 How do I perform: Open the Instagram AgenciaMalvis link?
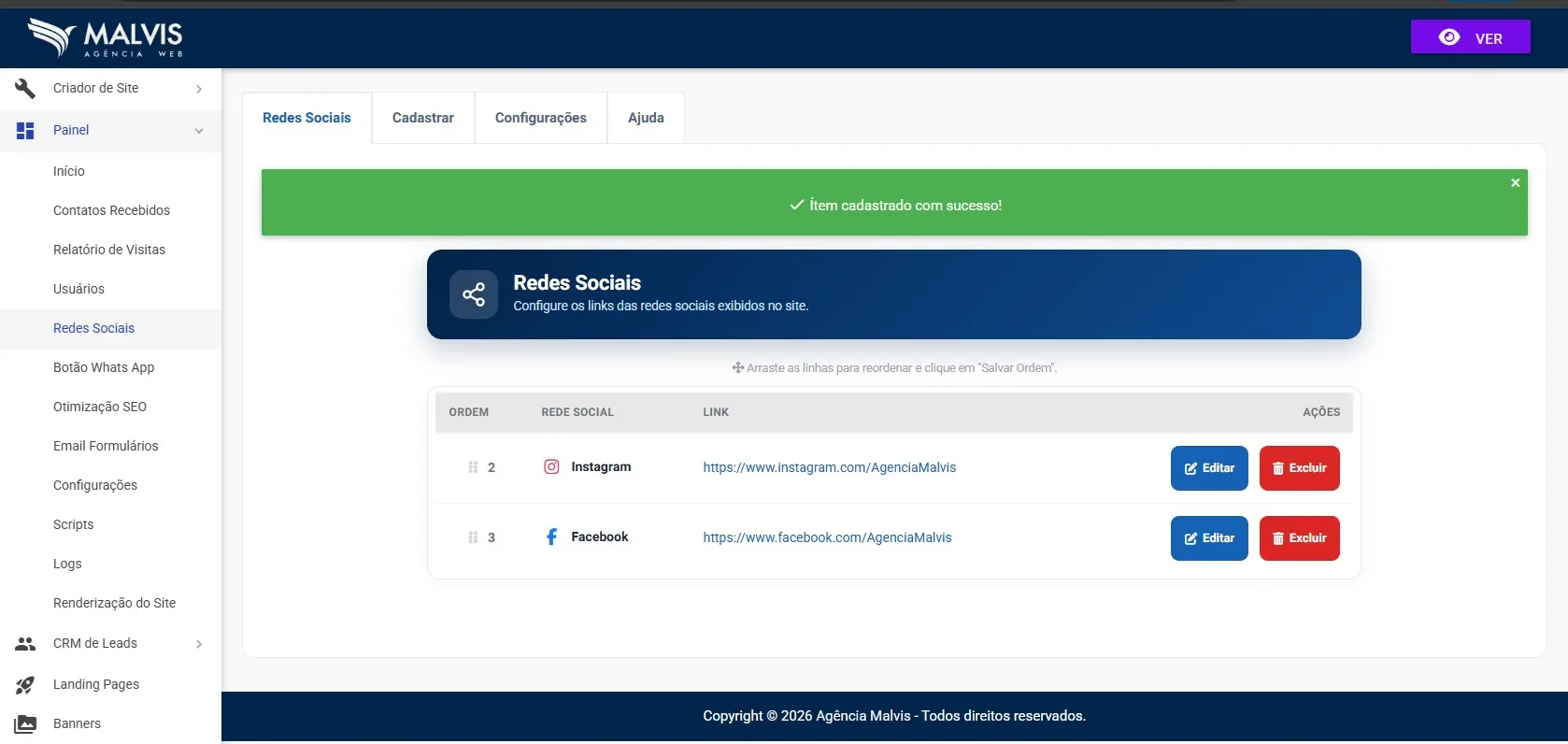pyautogui.click(x=830, y=467)
